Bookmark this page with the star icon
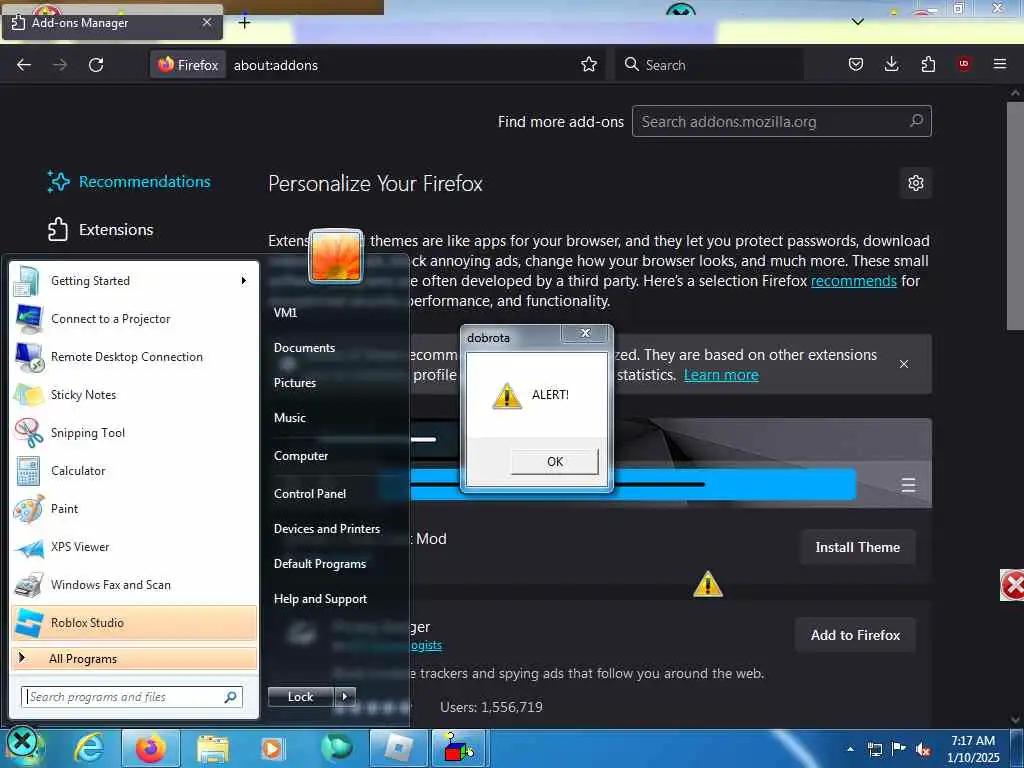This screenshot has height=768, width=1024. pos(588,65)
